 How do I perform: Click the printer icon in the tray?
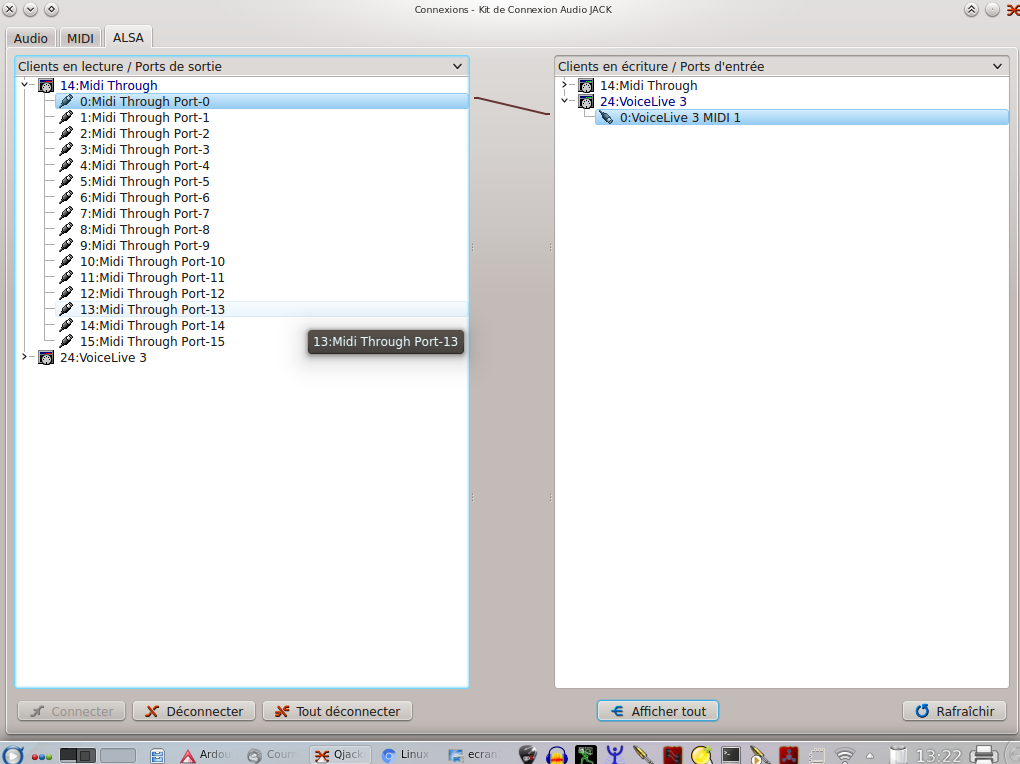(984, 755)
